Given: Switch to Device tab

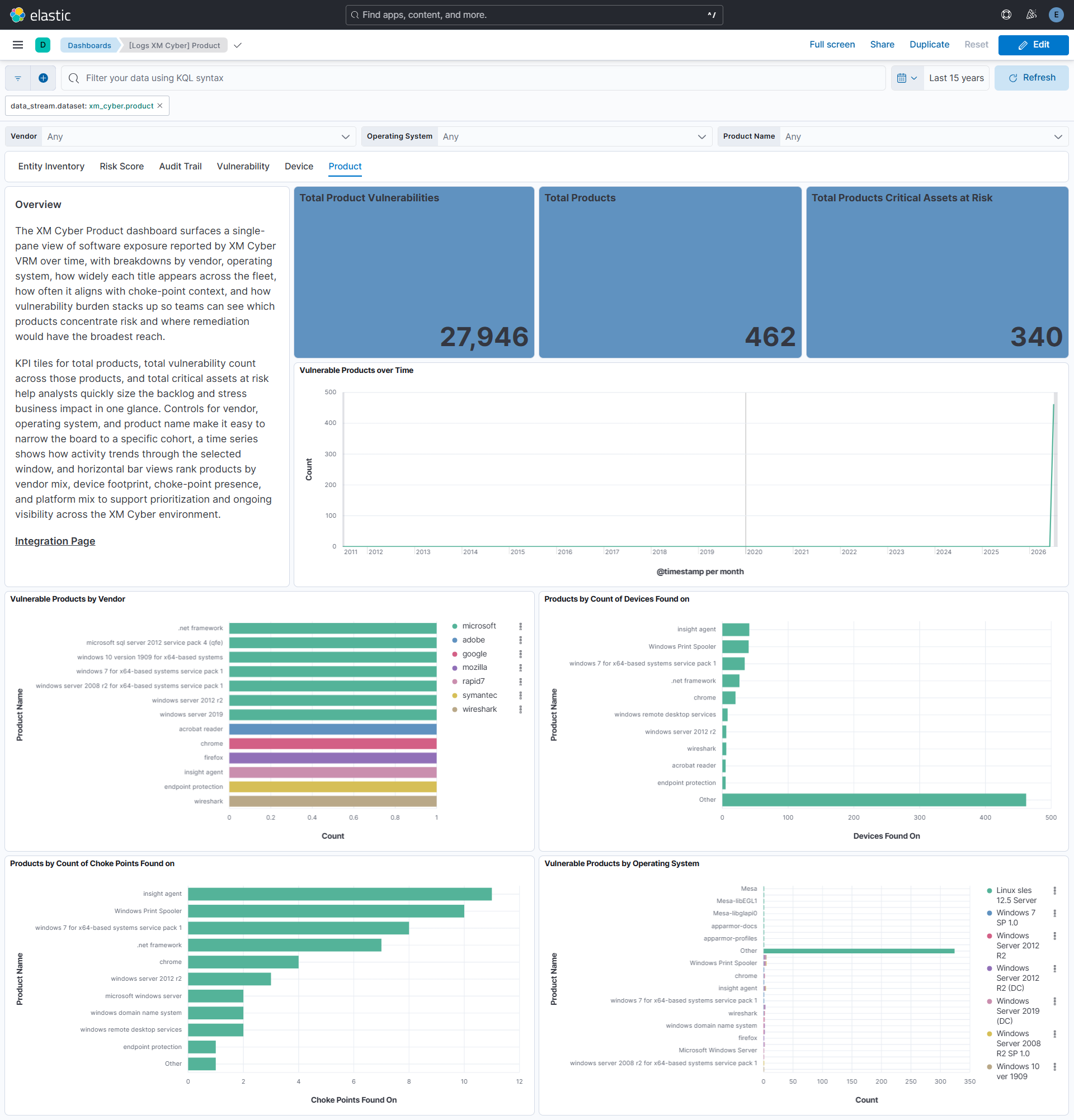Looking at the screenshot, I should [299, 166].
